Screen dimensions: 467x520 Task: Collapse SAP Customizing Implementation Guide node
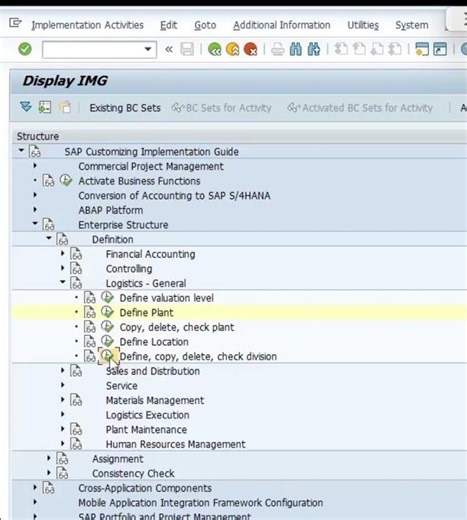(21, 151)
